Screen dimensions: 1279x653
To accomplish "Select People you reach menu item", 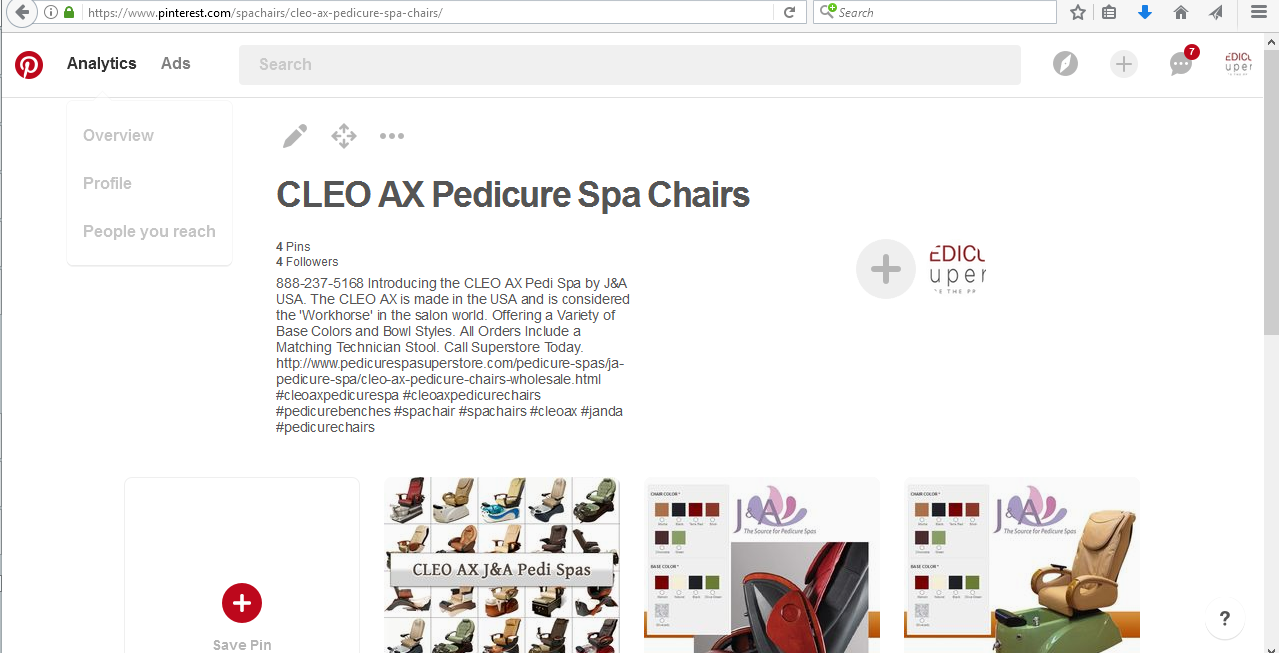I will pyautogui.click(x=149, y=231).
